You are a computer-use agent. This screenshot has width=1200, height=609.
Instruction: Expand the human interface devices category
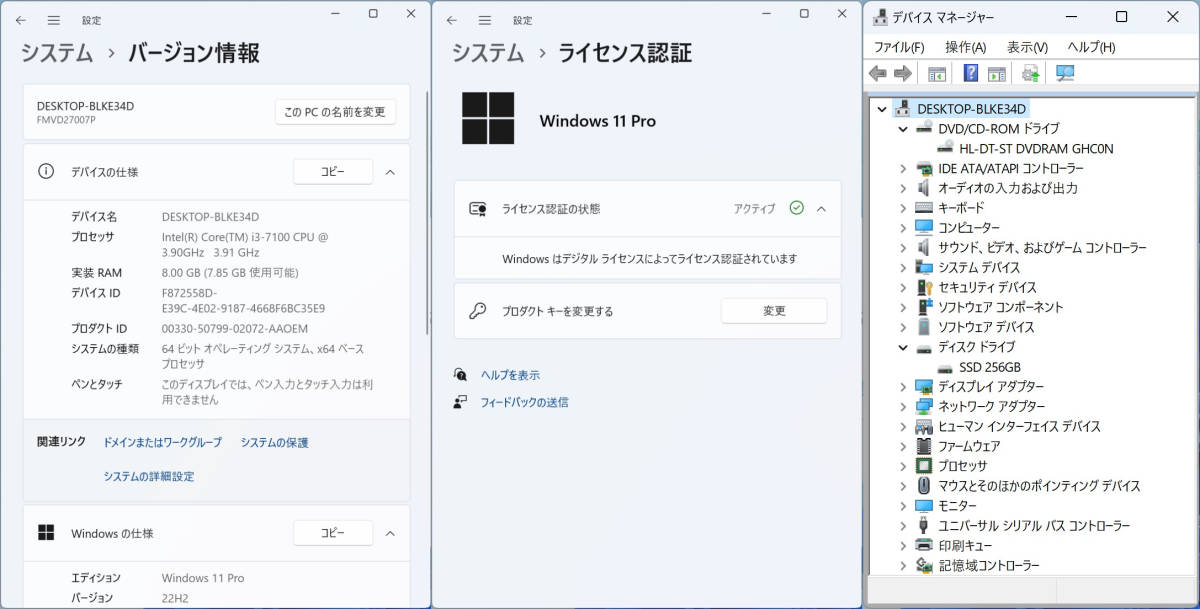click(902, 426)
